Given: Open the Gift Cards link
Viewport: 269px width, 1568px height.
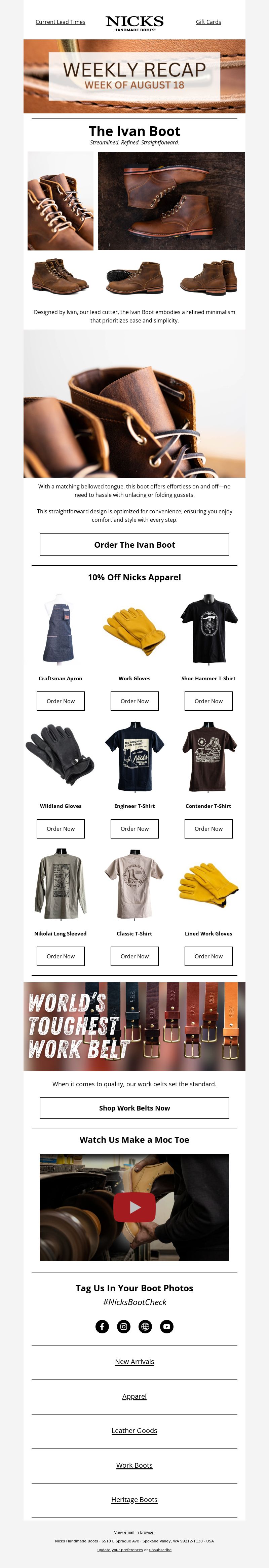Looking at the screenshot, I should 208,22.
